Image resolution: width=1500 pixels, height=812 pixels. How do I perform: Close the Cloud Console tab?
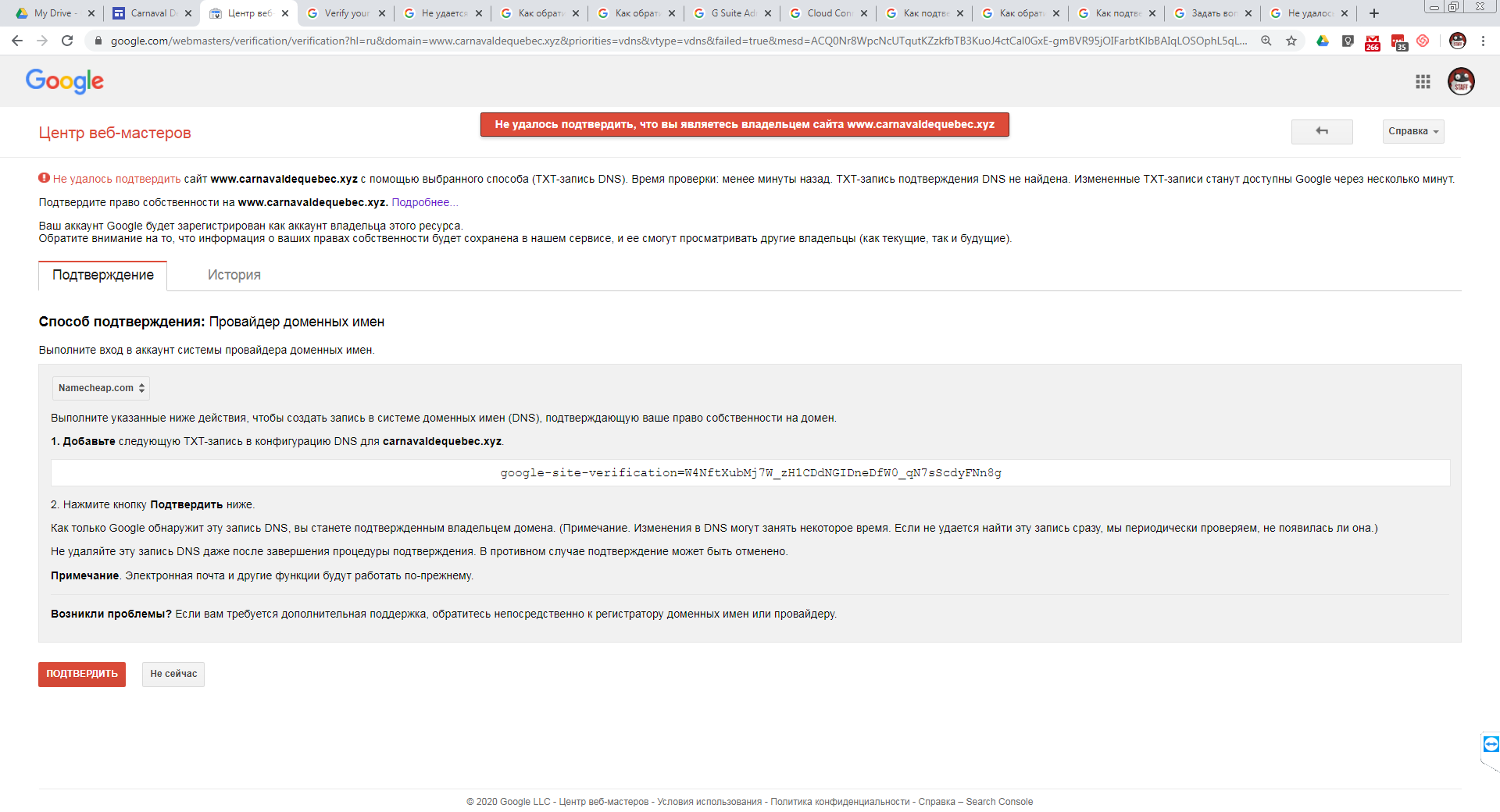864,13
